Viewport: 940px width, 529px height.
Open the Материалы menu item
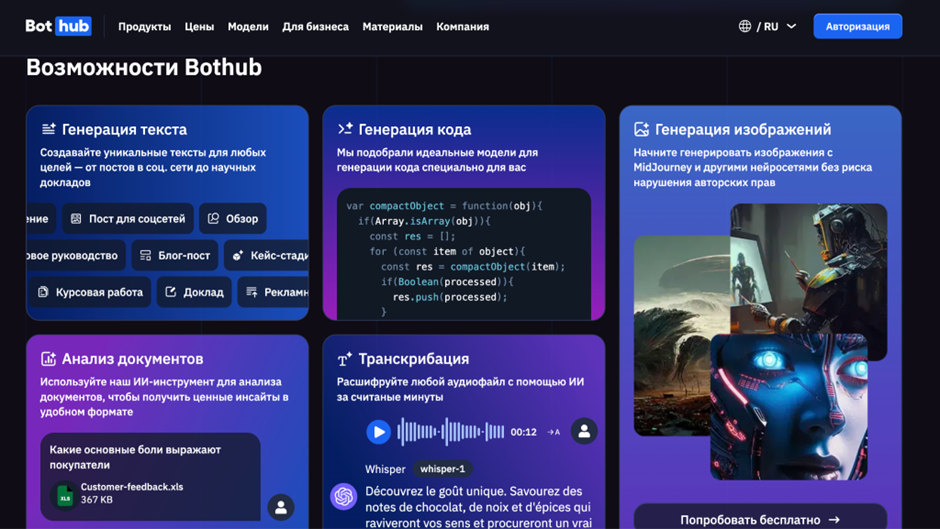tap(392, 26)
